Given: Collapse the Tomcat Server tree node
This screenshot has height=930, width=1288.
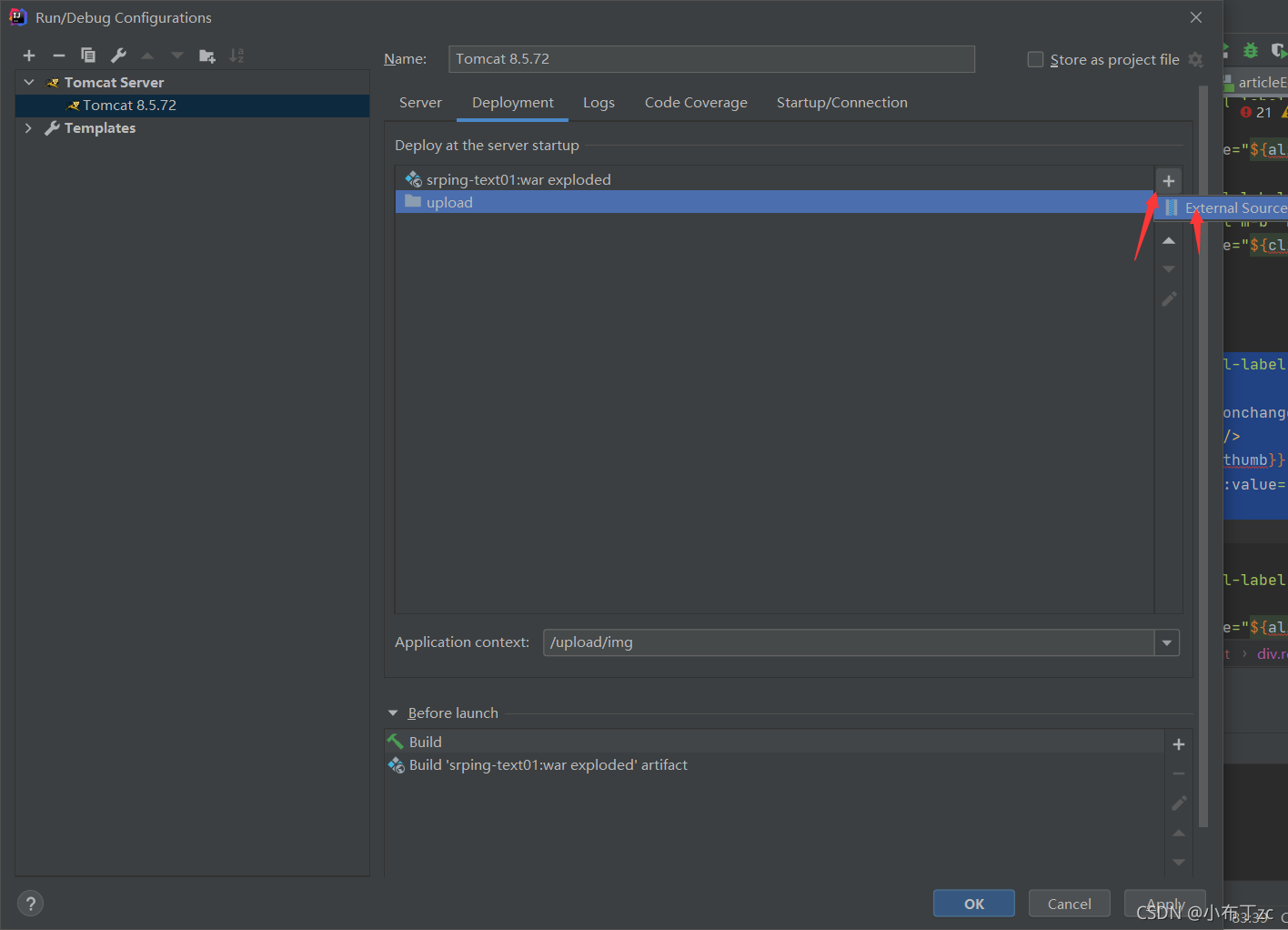Looking at the screenshot, I should [x=29, y=82].
